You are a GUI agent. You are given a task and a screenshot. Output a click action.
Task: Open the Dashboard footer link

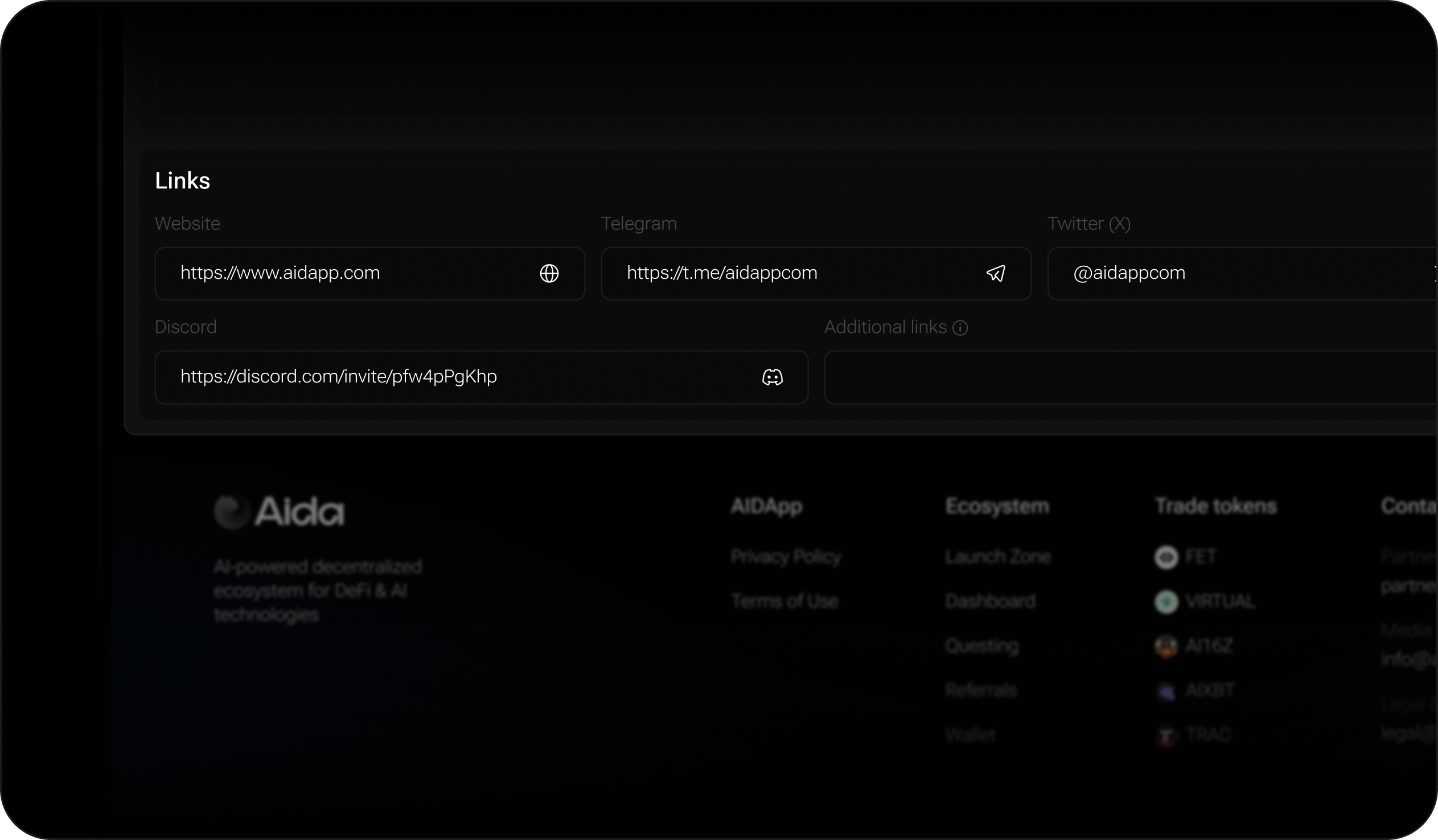tap(990, 601)
